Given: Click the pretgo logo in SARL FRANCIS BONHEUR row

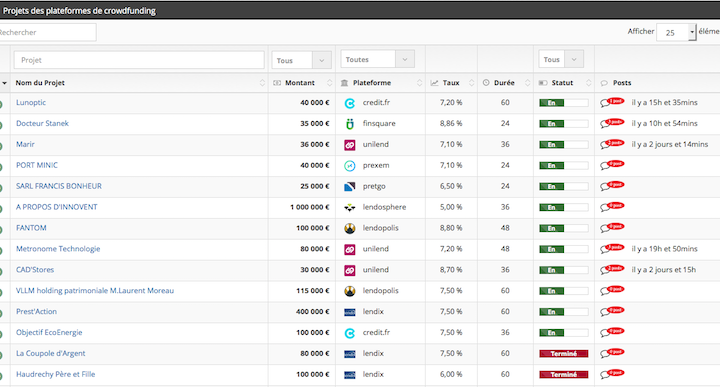Looking at the screenshot, I should point(349,187).
